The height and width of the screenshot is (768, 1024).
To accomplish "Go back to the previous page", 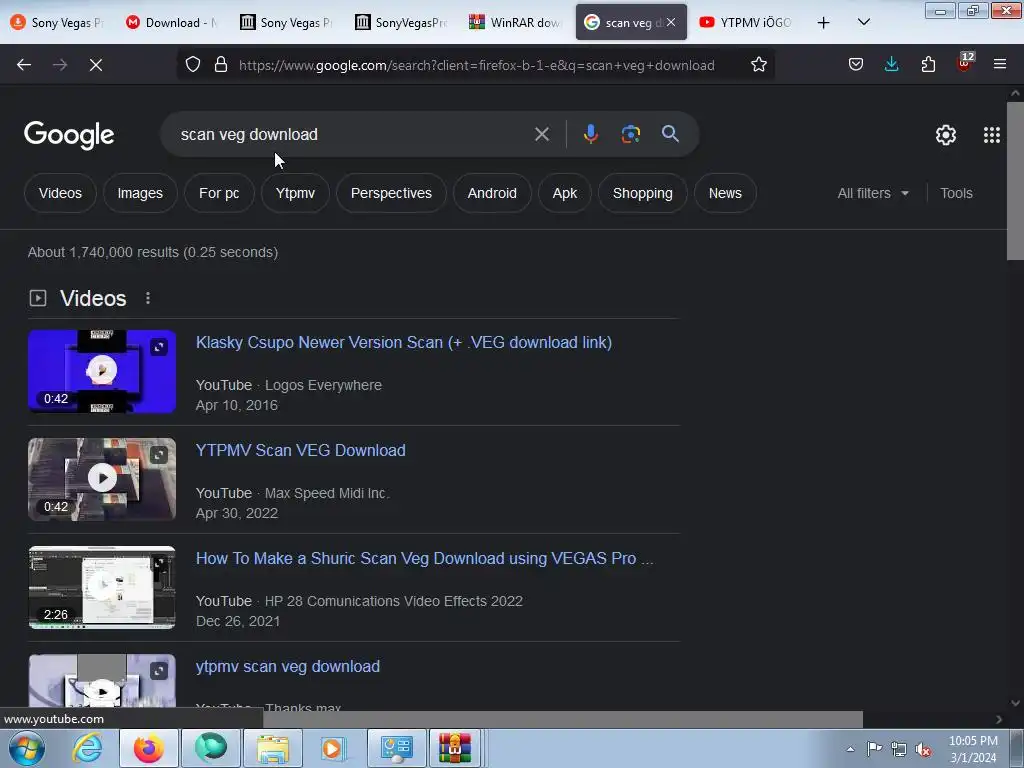I will click(24, 65).
